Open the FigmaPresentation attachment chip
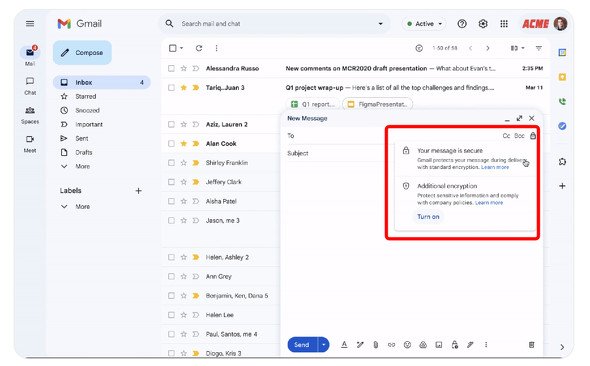 [377, 104]
